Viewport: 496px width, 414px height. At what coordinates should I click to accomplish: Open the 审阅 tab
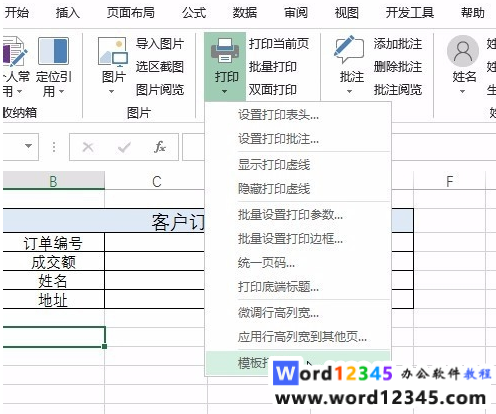(296, 13)
